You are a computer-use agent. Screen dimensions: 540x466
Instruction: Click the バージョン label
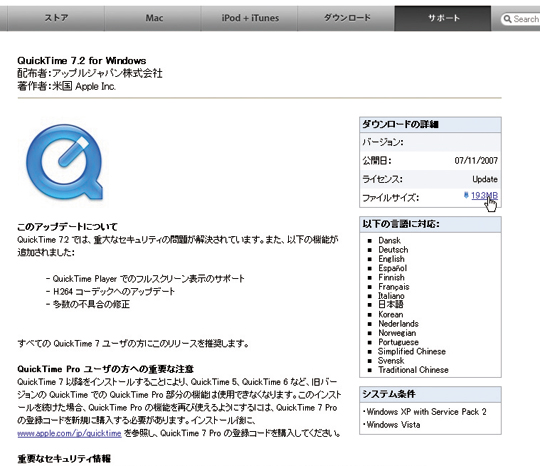(383, 142)
